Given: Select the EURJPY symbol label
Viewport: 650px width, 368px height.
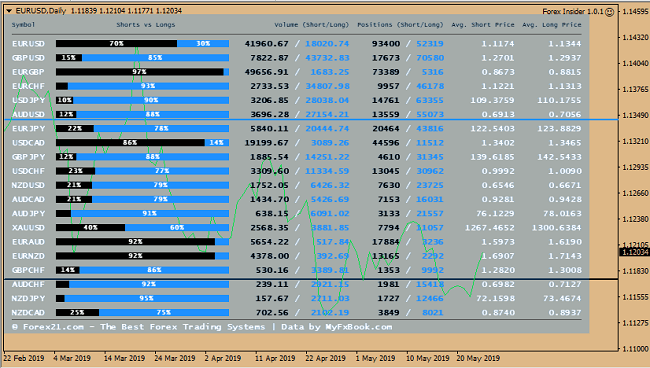Looking at the screenshot, I should (28, 128).
